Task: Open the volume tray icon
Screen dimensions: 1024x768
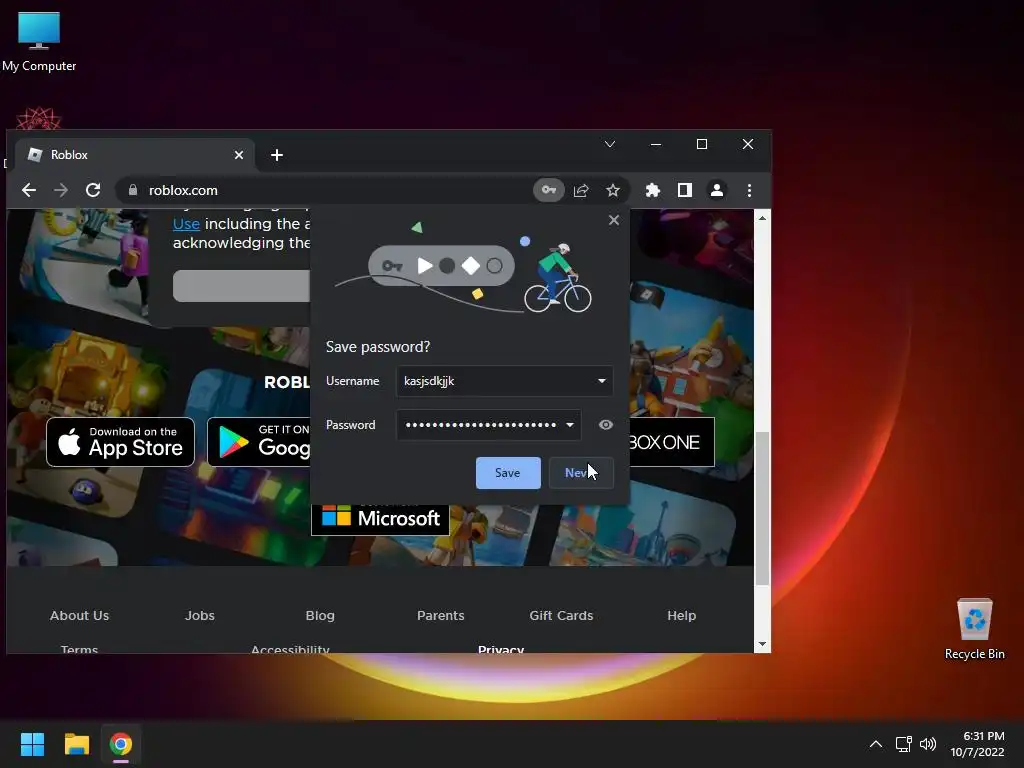Action: [x=927, y=744]
